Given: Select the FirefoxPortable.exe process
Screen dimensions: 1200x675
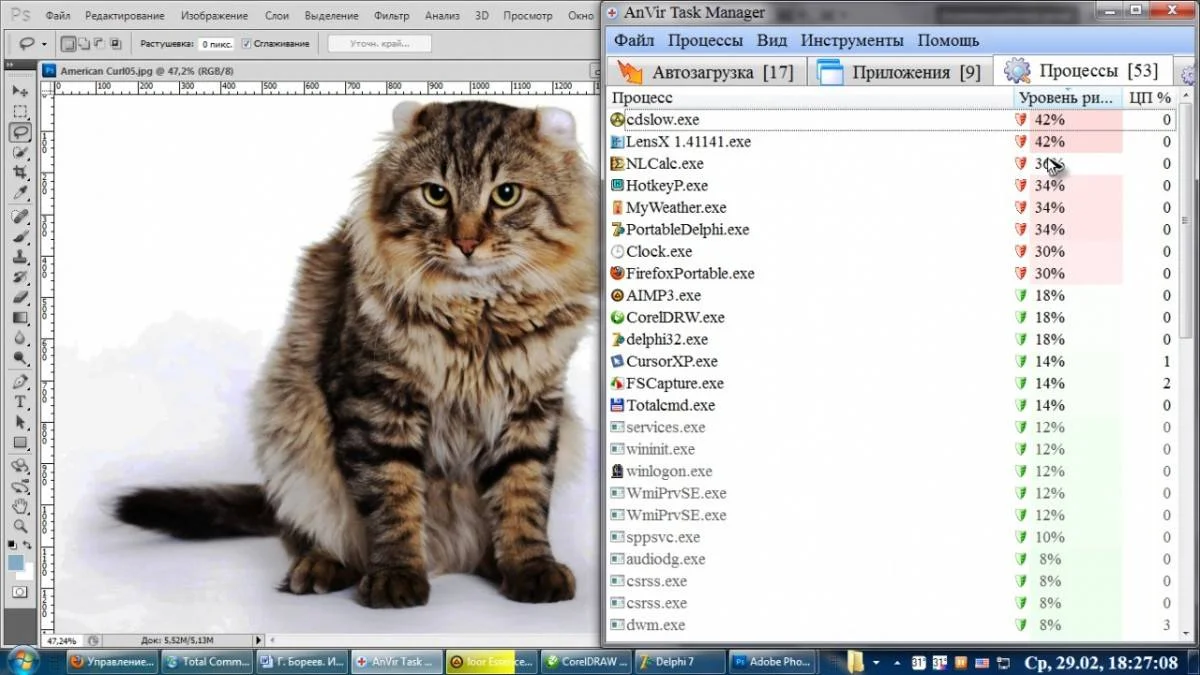Looking at the screenshot, I should (891, 273).
